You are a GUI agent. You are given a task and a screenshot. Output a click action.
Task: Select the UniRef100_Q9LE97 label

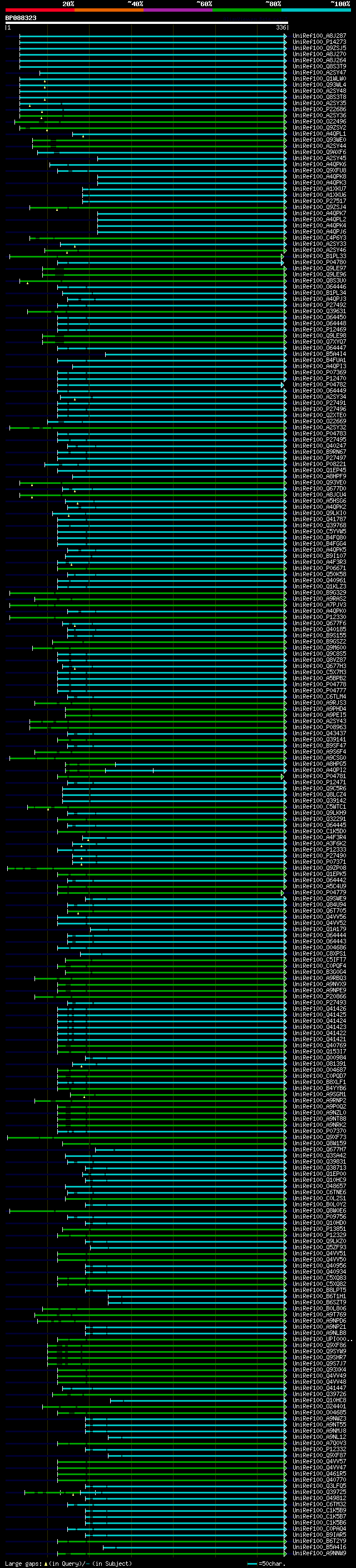(x=319, y=269)
